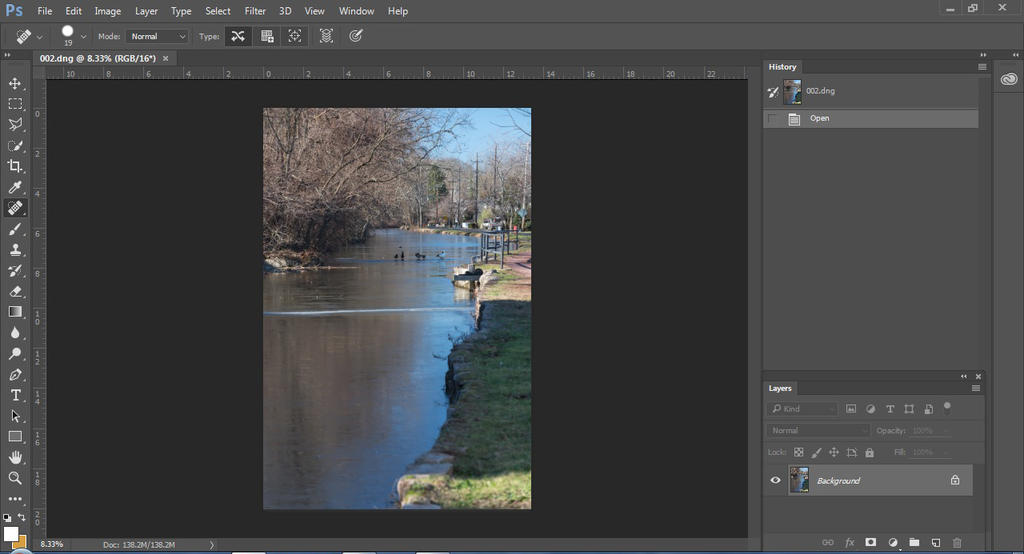
Task: Open the Filter menu
Action: point(255,11)
